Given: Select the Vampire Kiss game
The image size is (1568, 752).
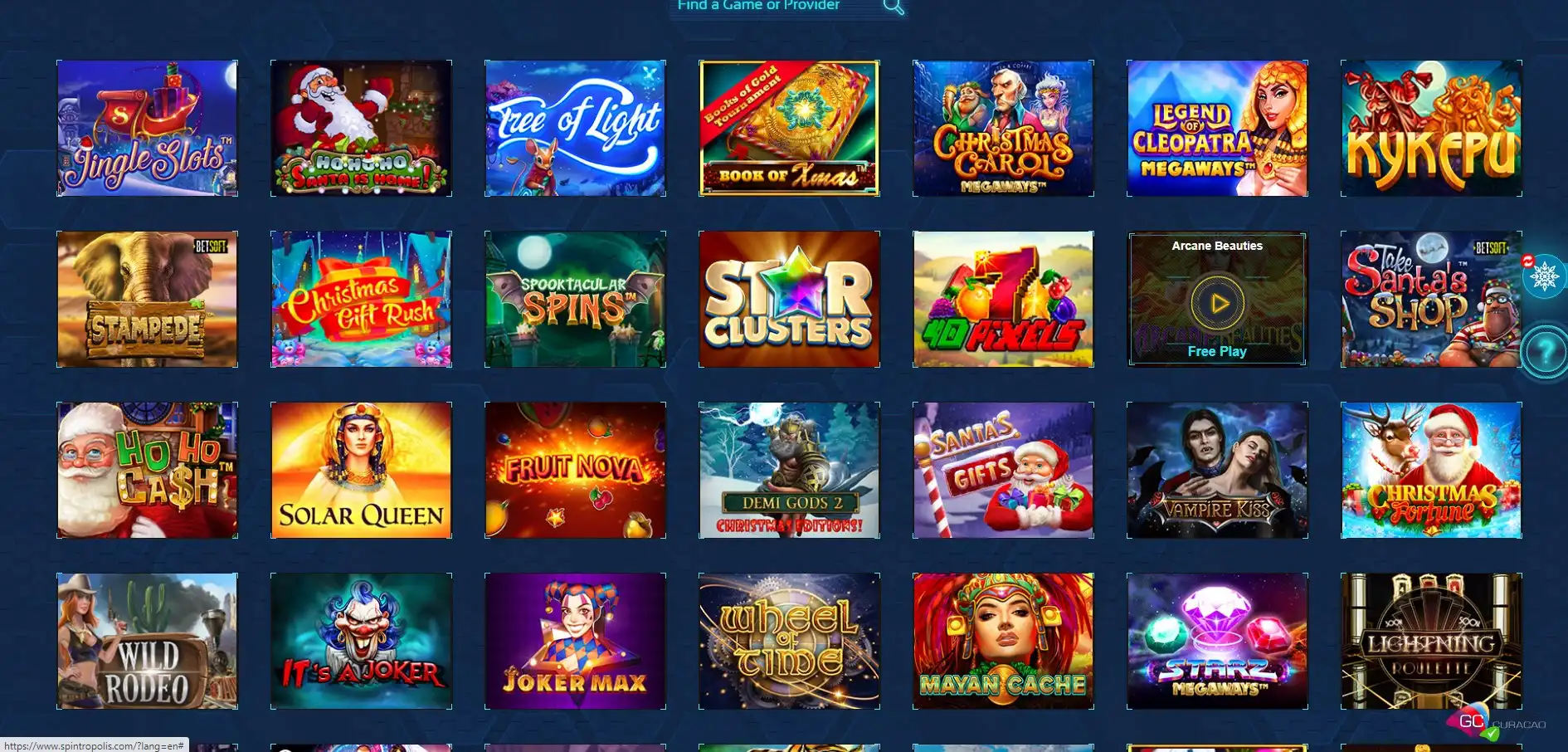Looking at the screenshot, I should 1217,470.
